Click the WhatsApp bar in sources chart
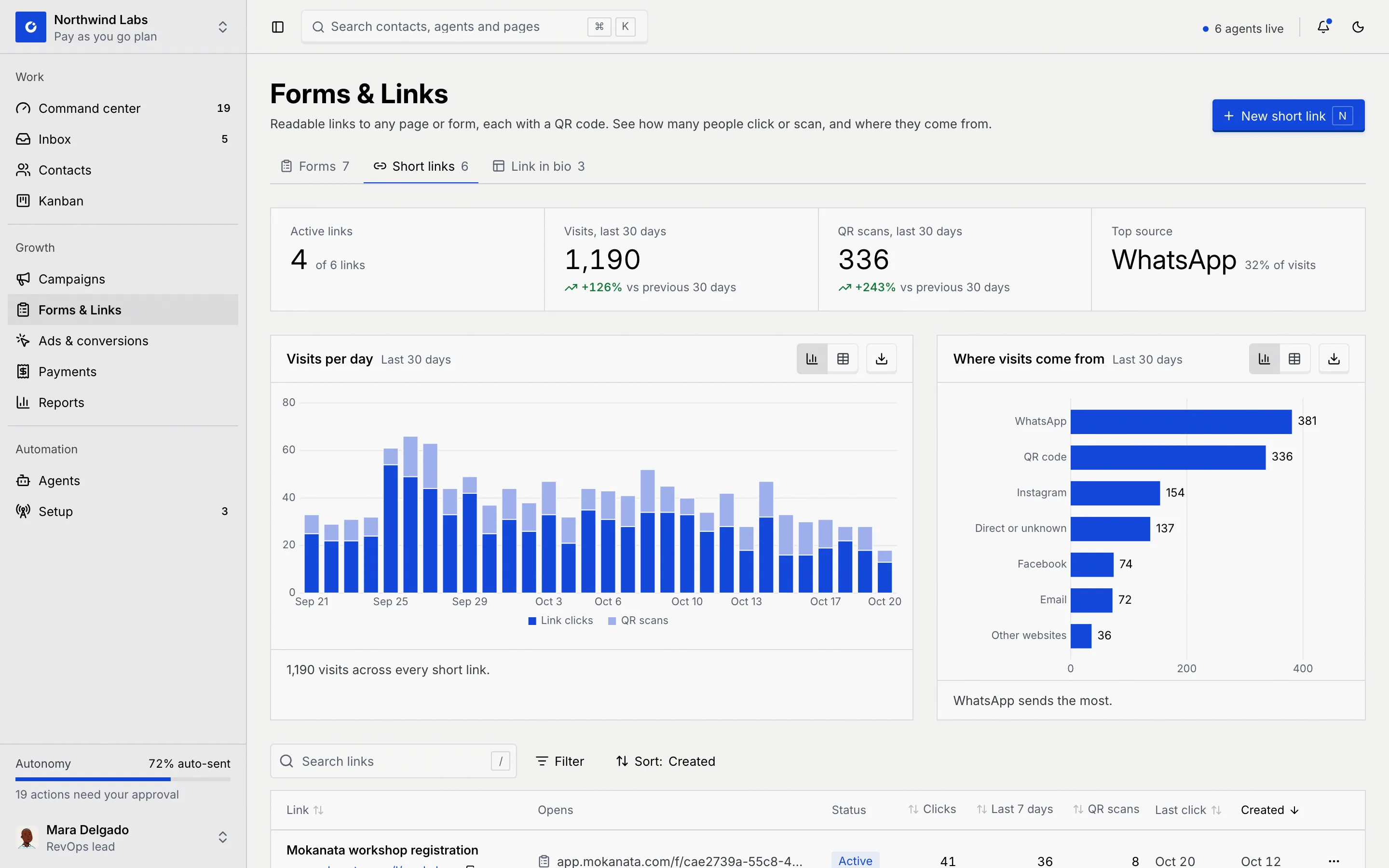 pyautogui.click(x=1181, y=422)
